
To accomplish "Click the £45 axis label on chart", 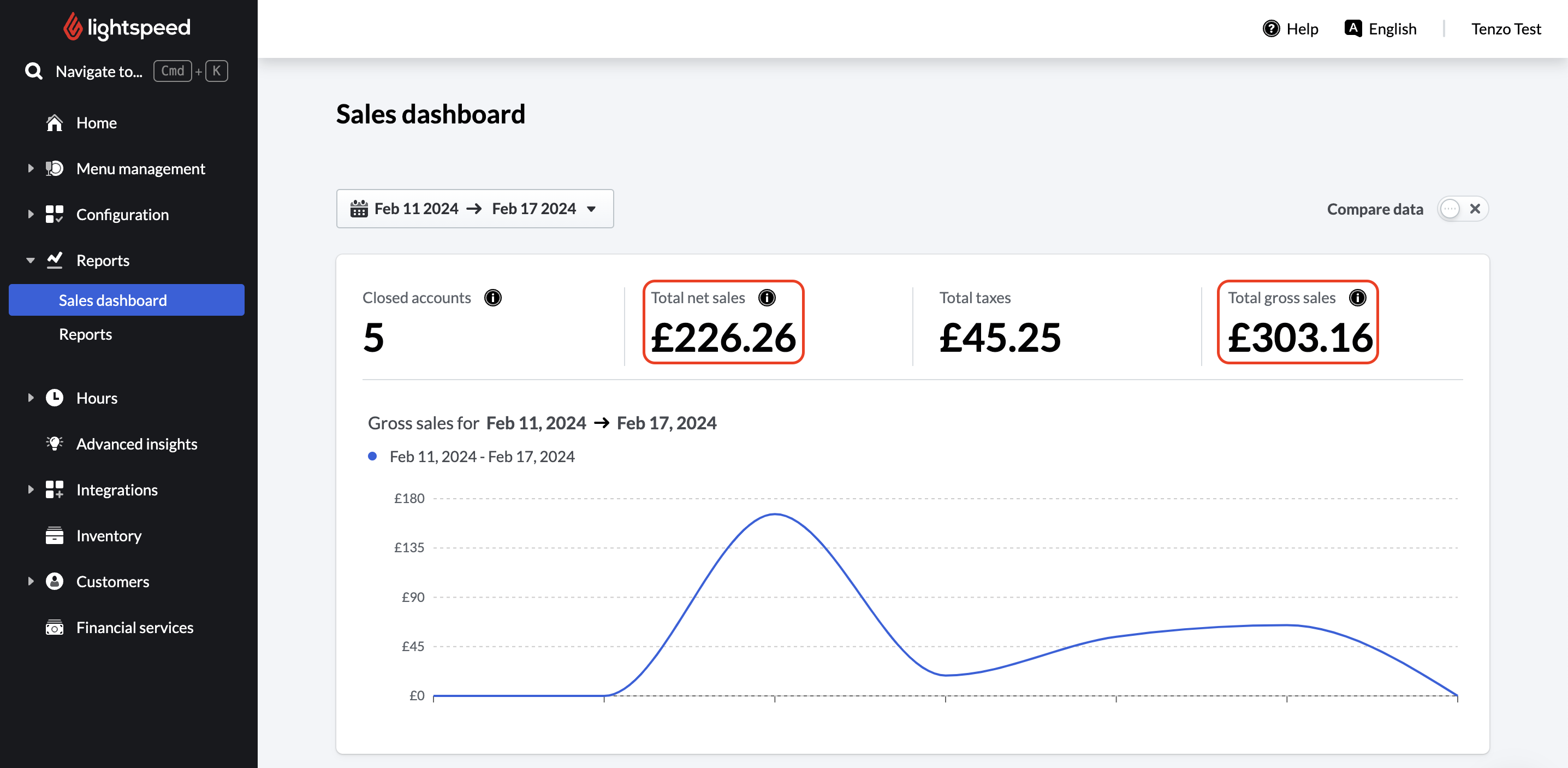I will tap(413, 646).
